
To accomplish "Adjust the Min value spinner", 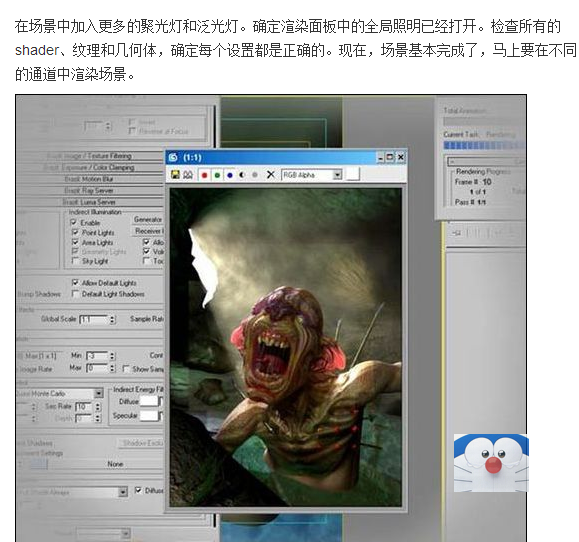I will 112,356.
